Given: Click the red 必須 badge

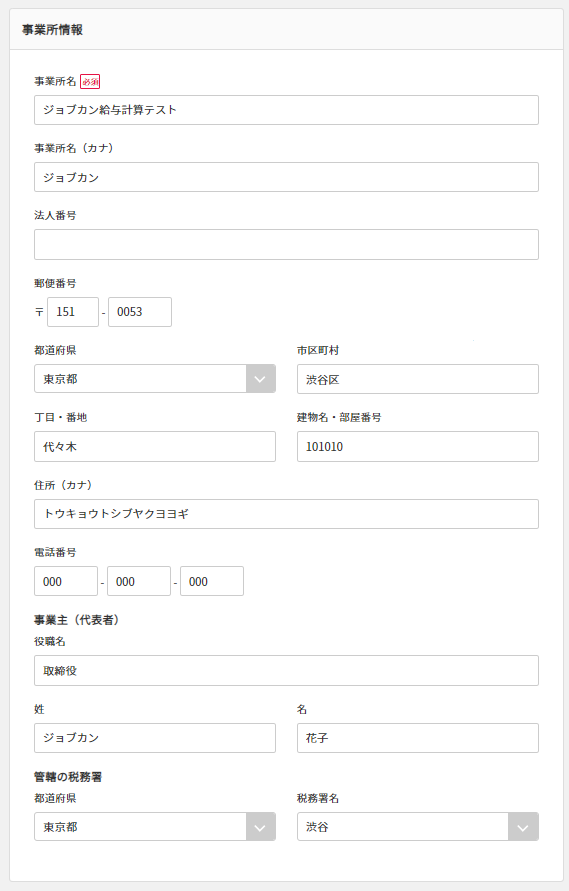Looking at the screenshot, I should pos(90,82).
